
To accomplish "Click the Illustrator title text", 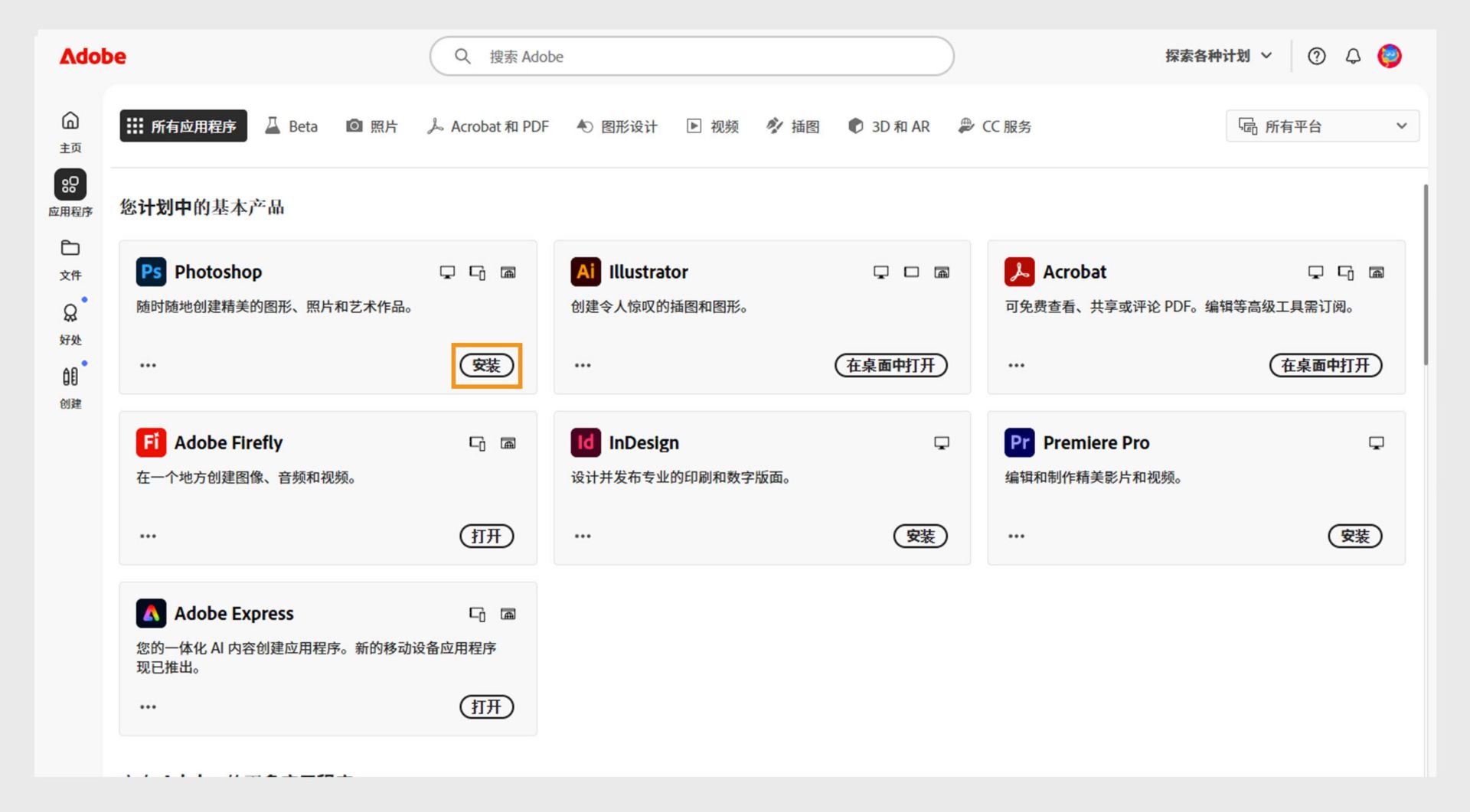I will point(648,272).
